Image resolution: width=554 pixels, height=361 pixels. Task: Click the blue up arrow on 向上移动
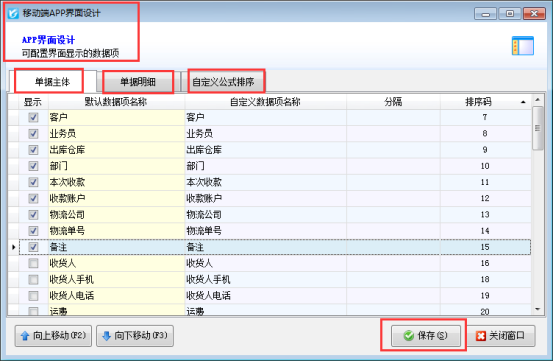tap(25, 336)
